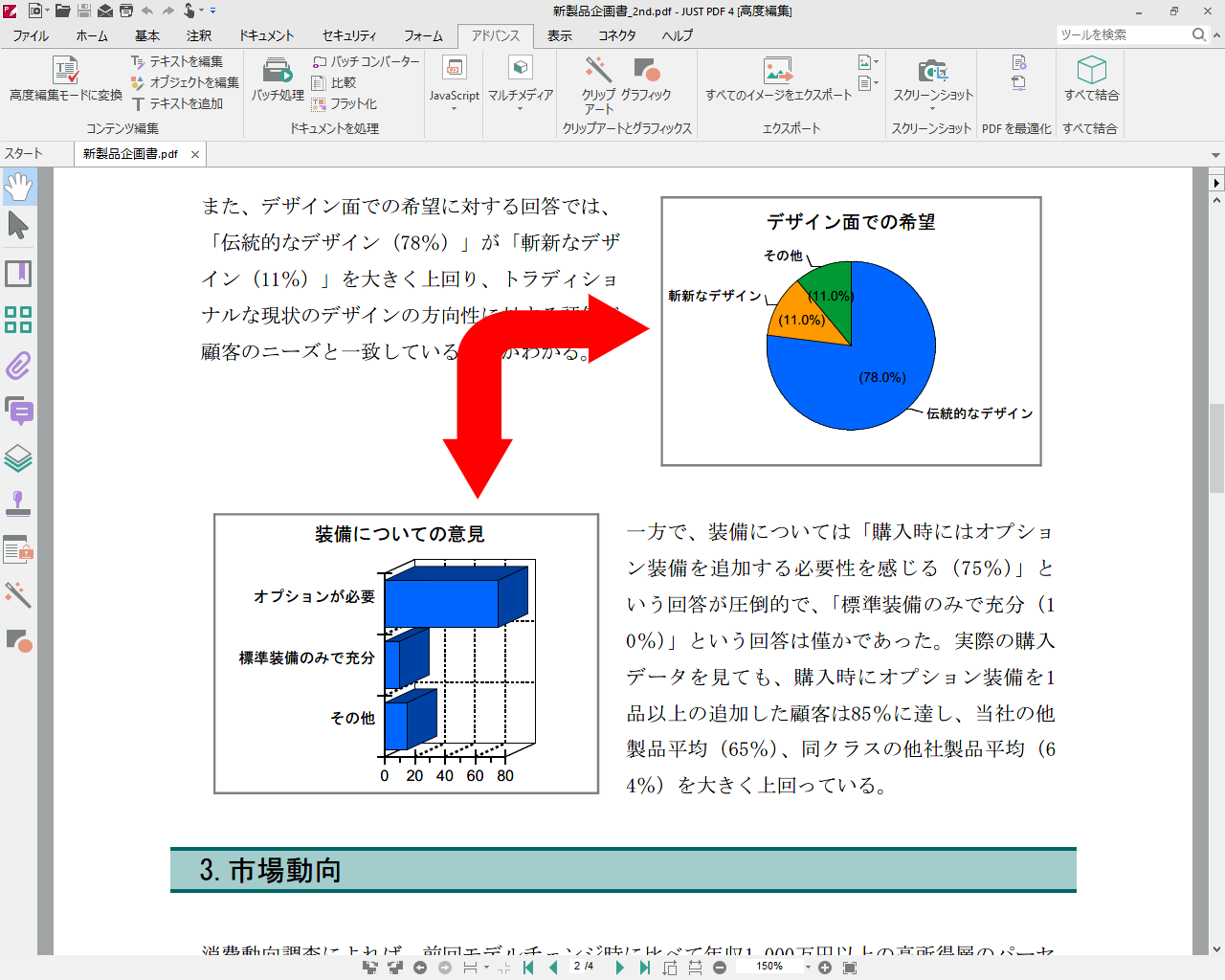The image size is (1225, 980).
Task: Click フラット化 flatten button
Action: pyautogui.click(x=345, y=103)
